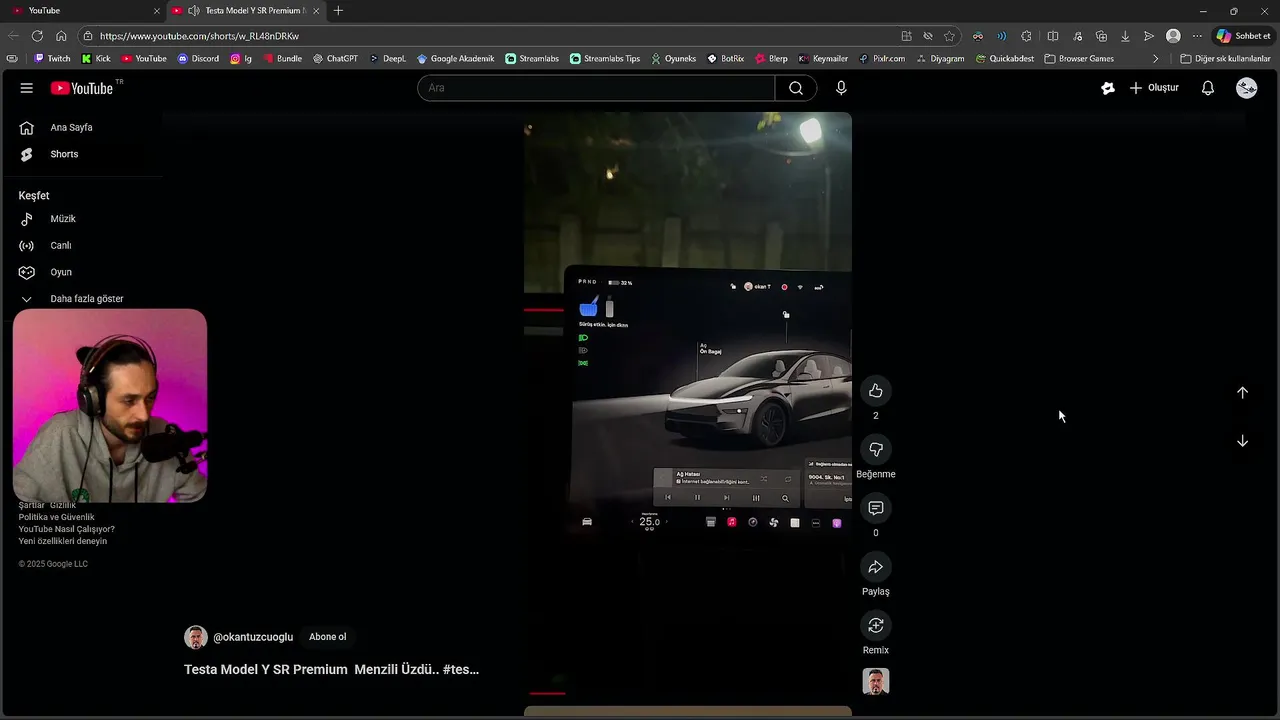Dislike the short with thumbs-down icon
Screen dimensions: 1280x720
876,450
